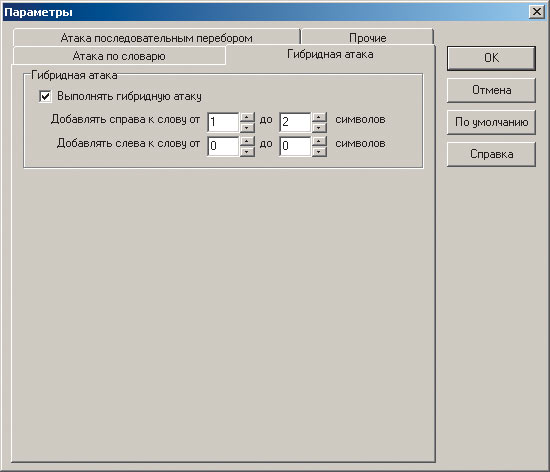Select the Гибридная атака tab

(330, 54)
